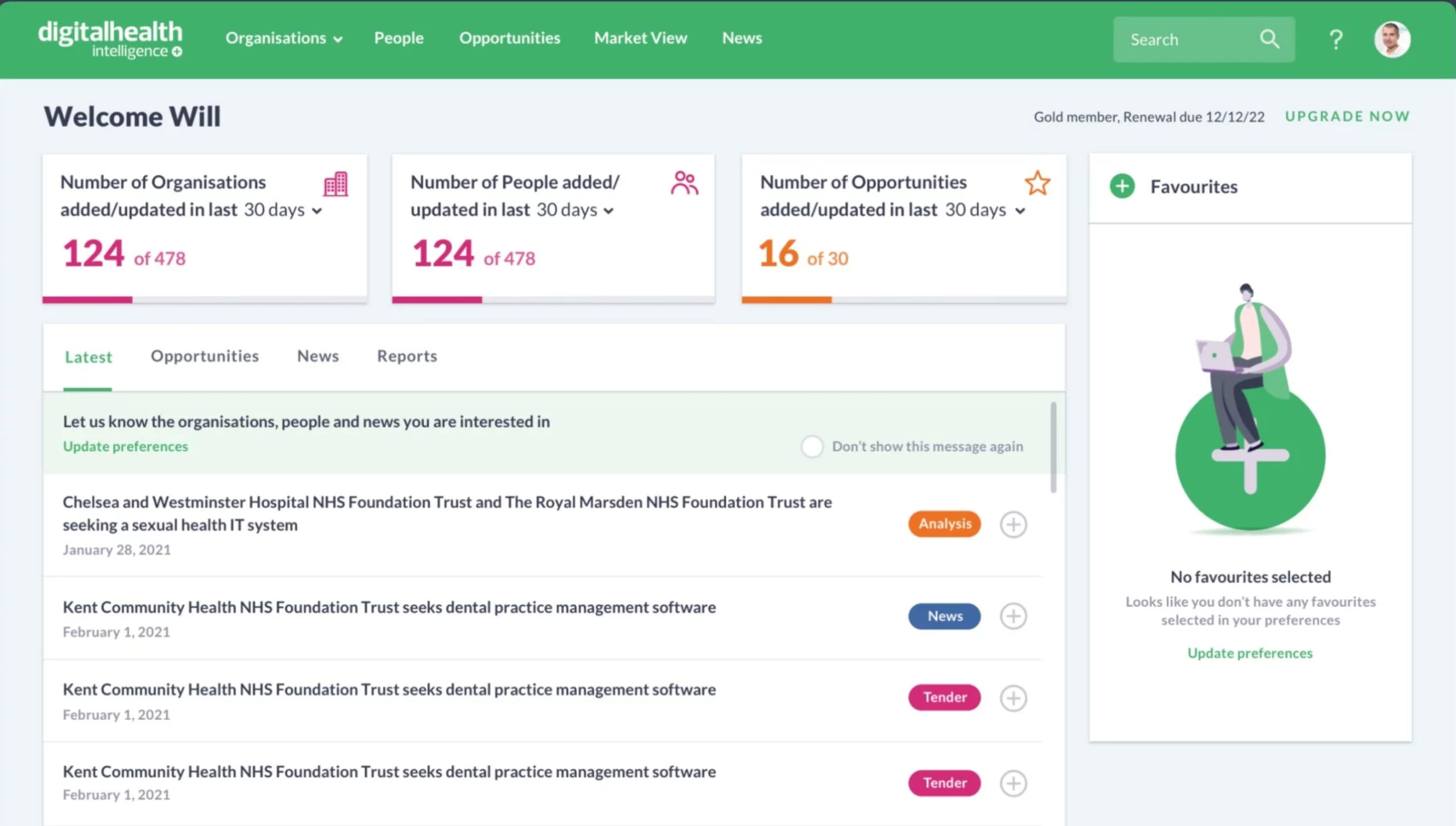
Task: Expand the Organisations menu dropdown
Action: [x=284, y=38]
